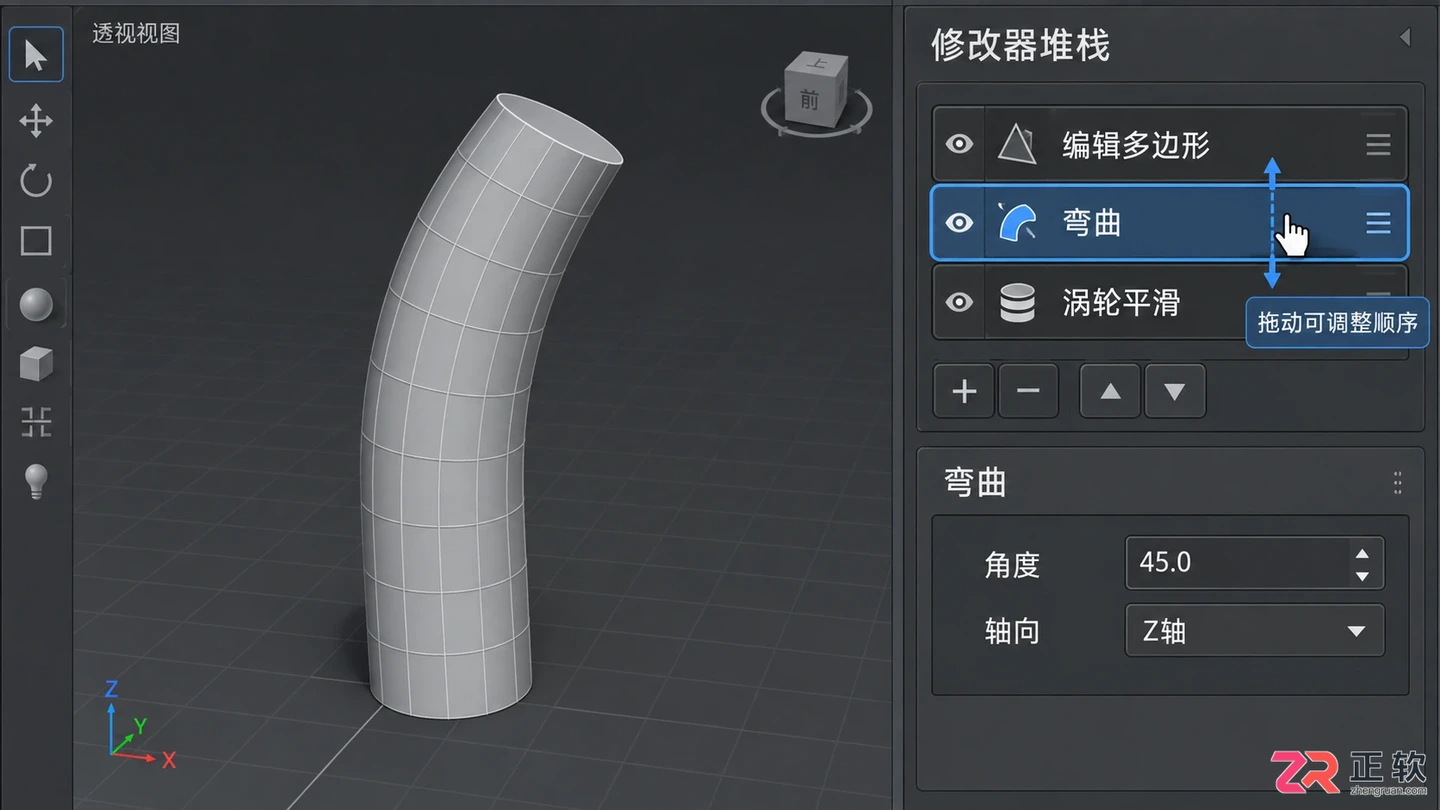Click the snap/align tool icon

(36, 423)
